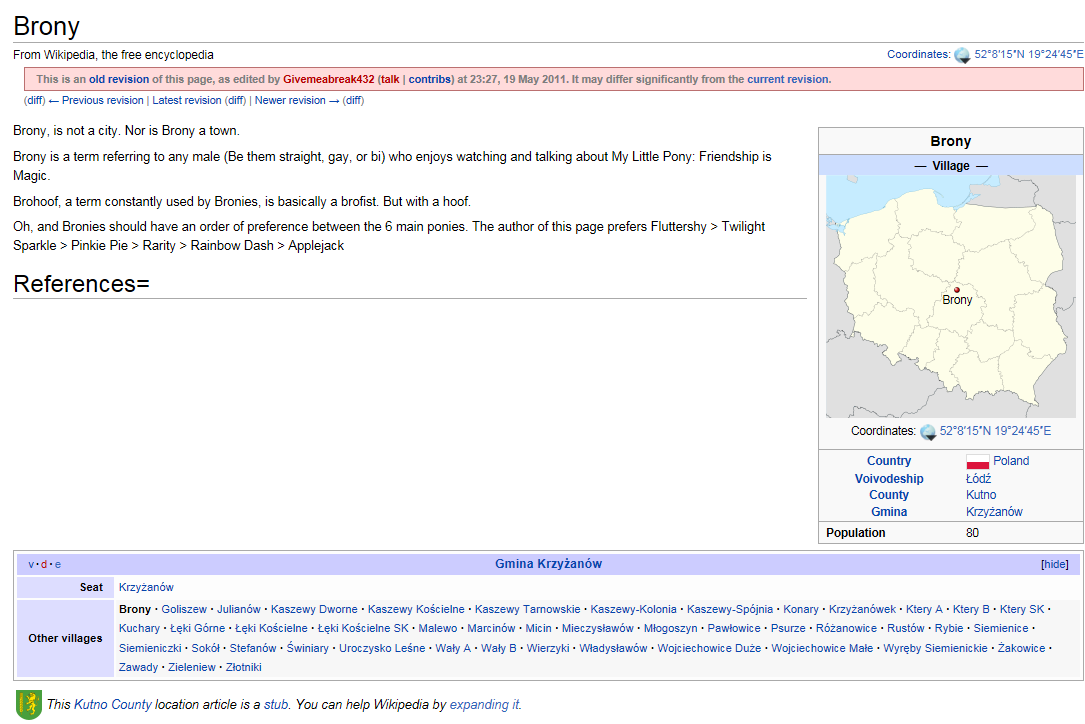This screenshot has height=724, width=1085.
Task: Open the Łódź voivodeship link
Action: pos(978,478)
